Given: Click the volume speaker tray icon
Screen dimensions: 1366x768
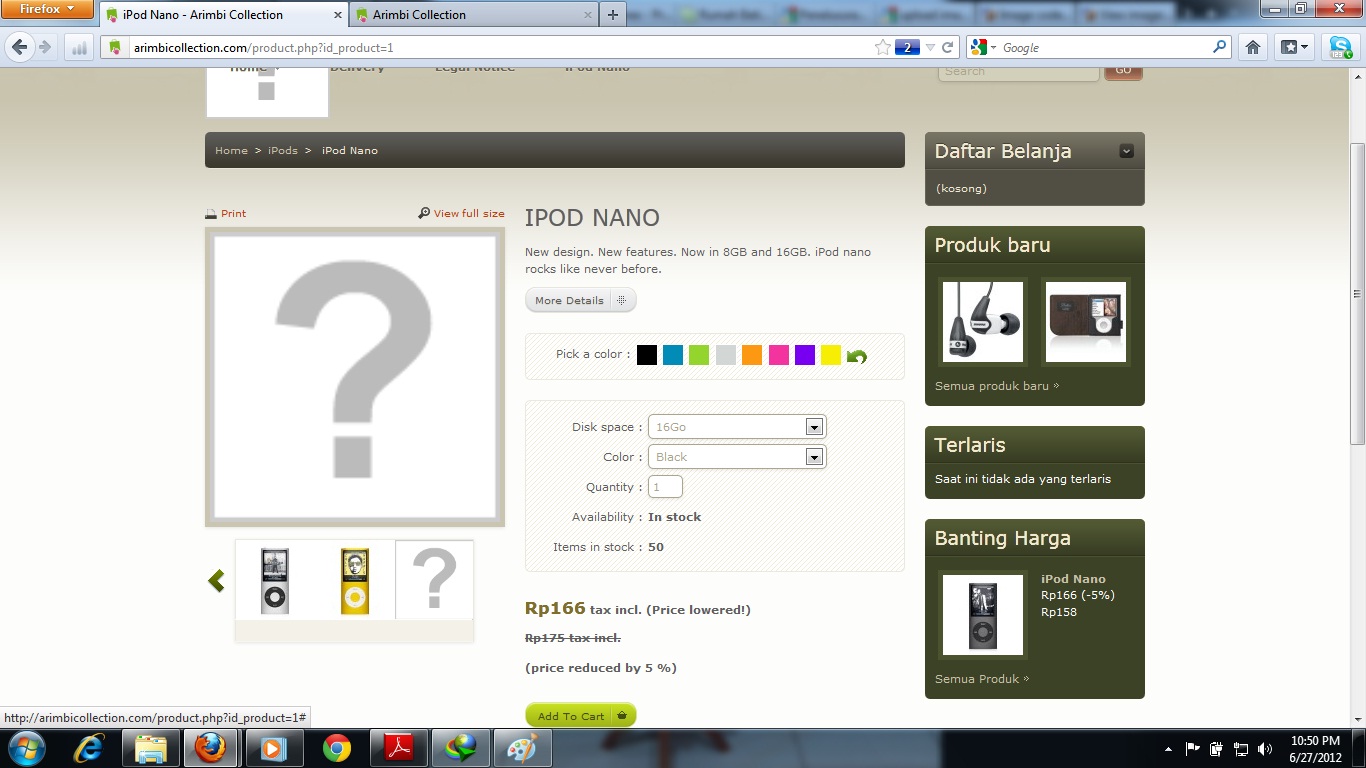Looking at the screenshot, I should (1265, 749).
